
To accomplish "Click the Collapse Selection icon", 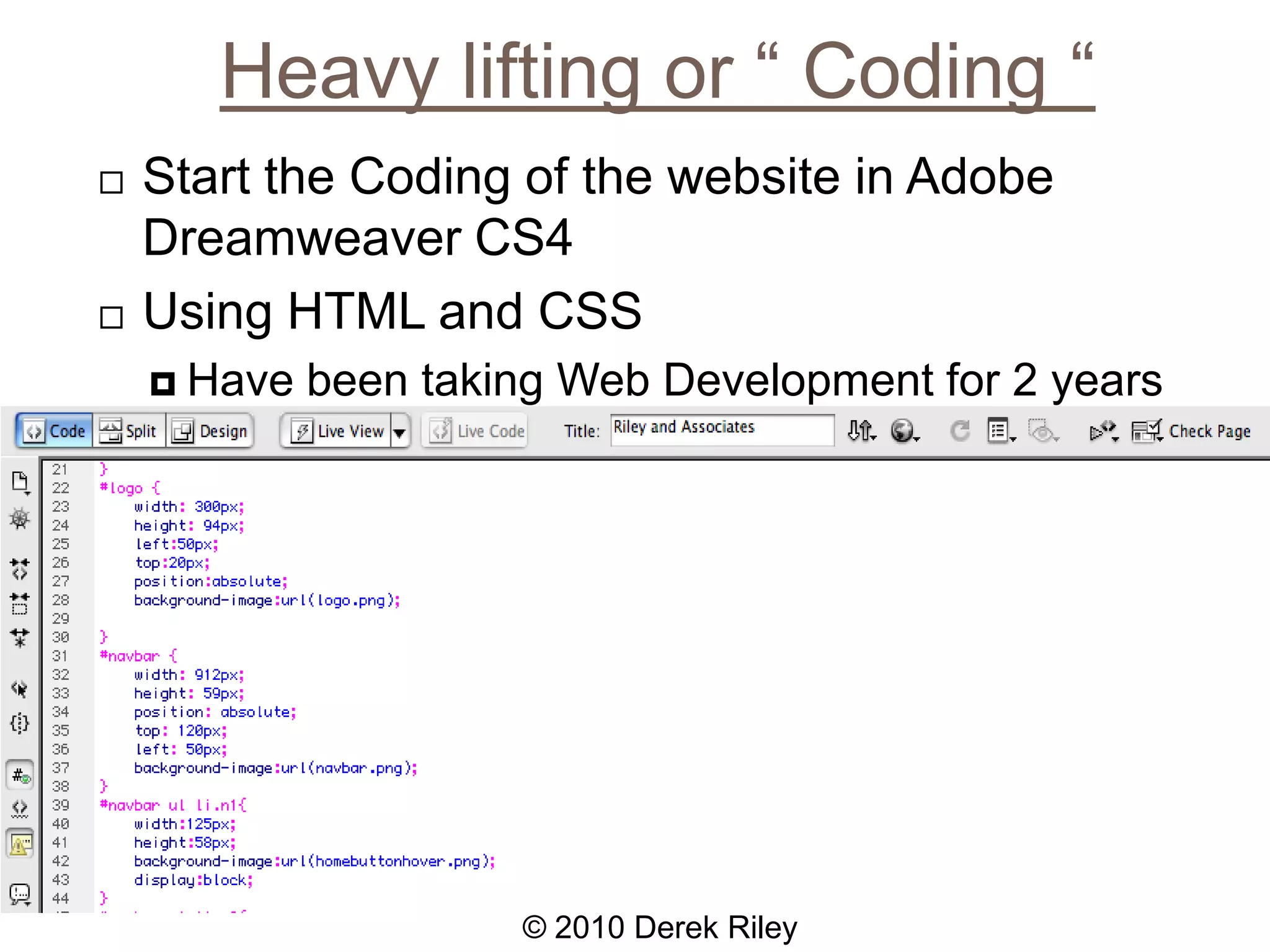I will [x=20, y=603].
